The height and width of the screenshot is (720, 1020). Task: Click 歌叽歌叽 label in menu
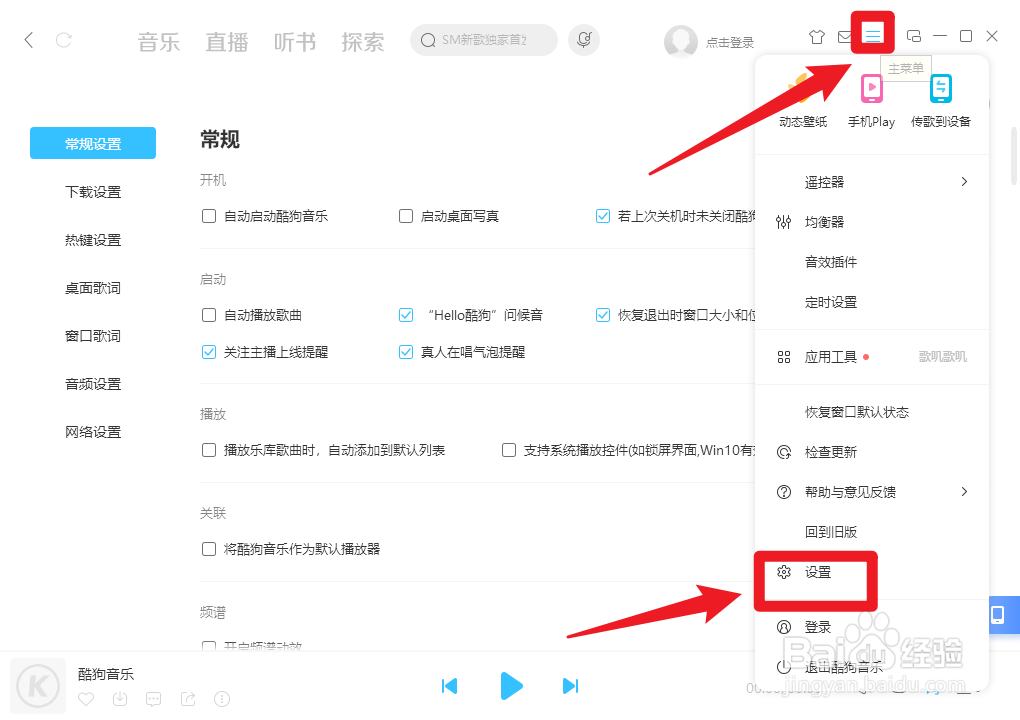coord(943,357)
